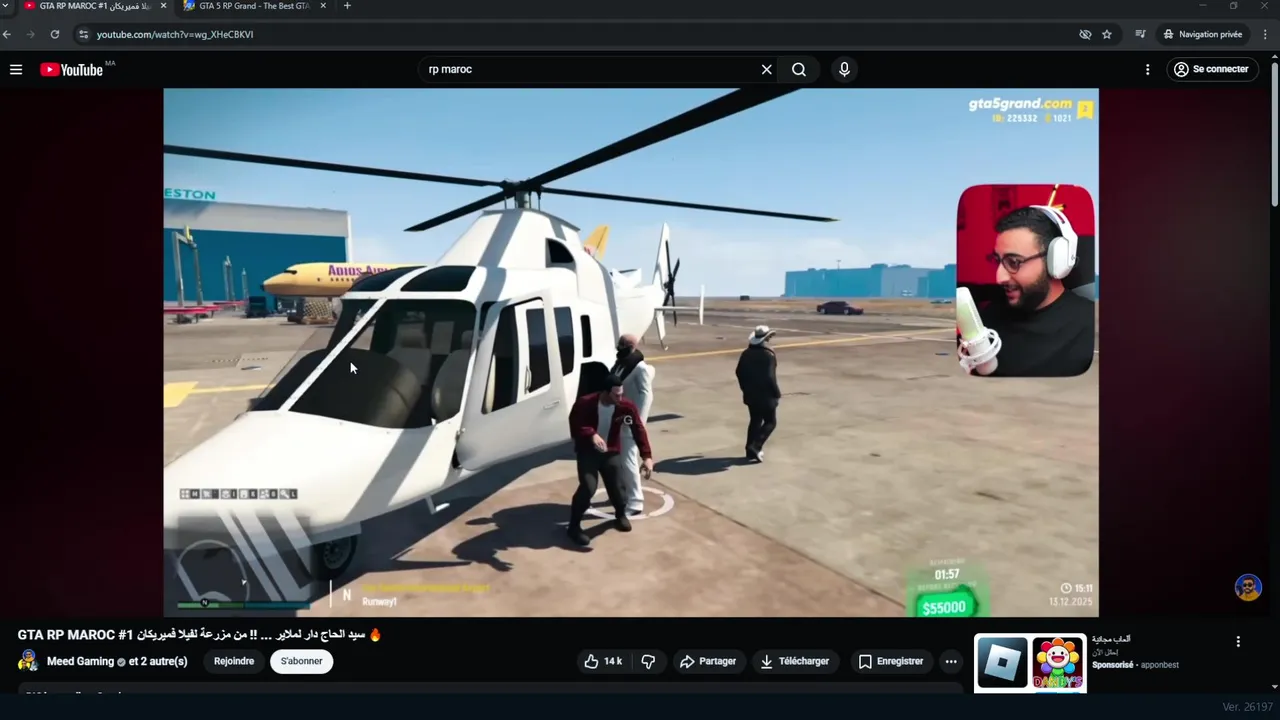Click the S'abonner subscribe button
The height and width of the screenshot is (720, 1280).
coord(301,661)
